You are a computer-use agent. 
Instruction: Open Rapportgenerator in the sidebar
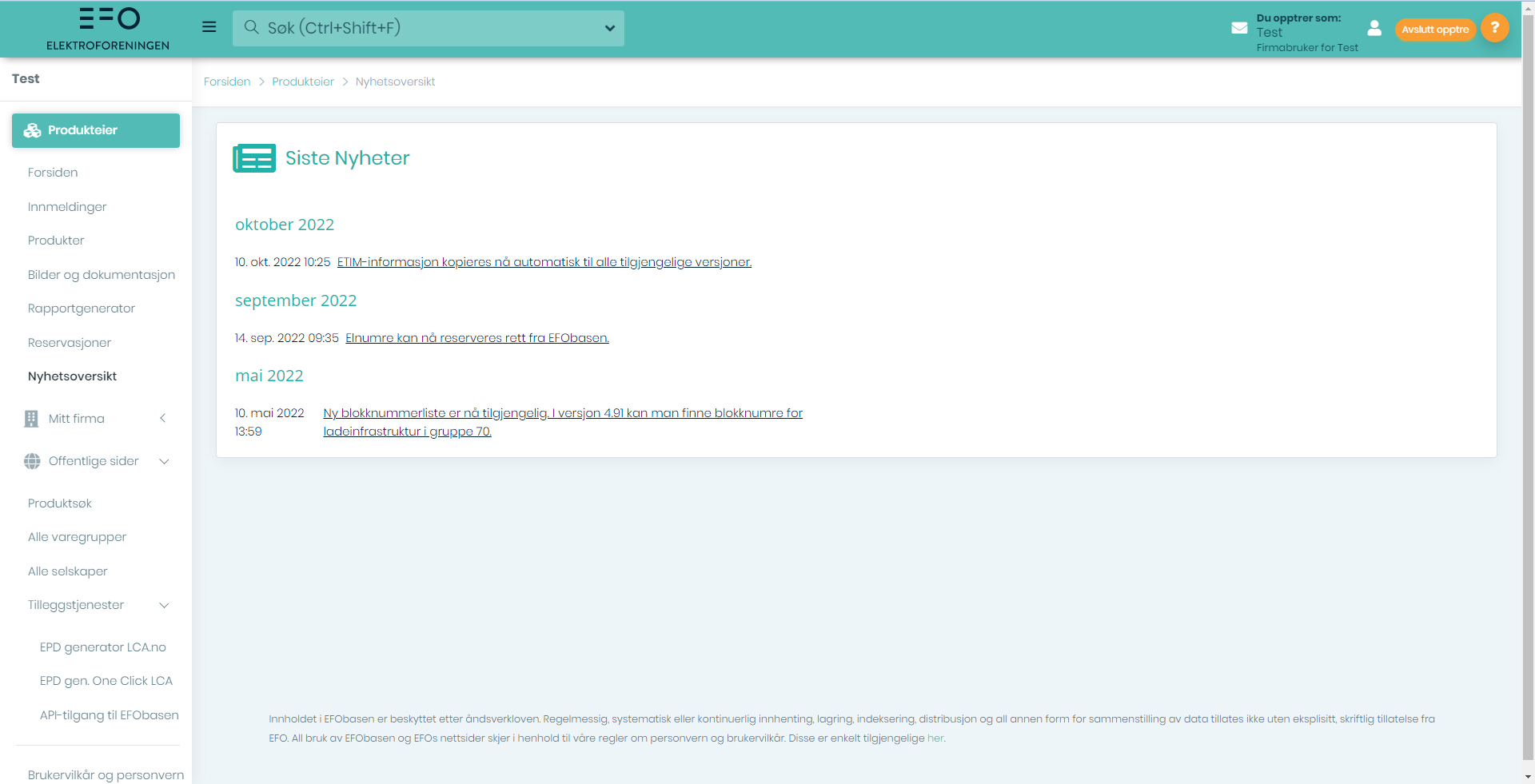coord(82,308)
